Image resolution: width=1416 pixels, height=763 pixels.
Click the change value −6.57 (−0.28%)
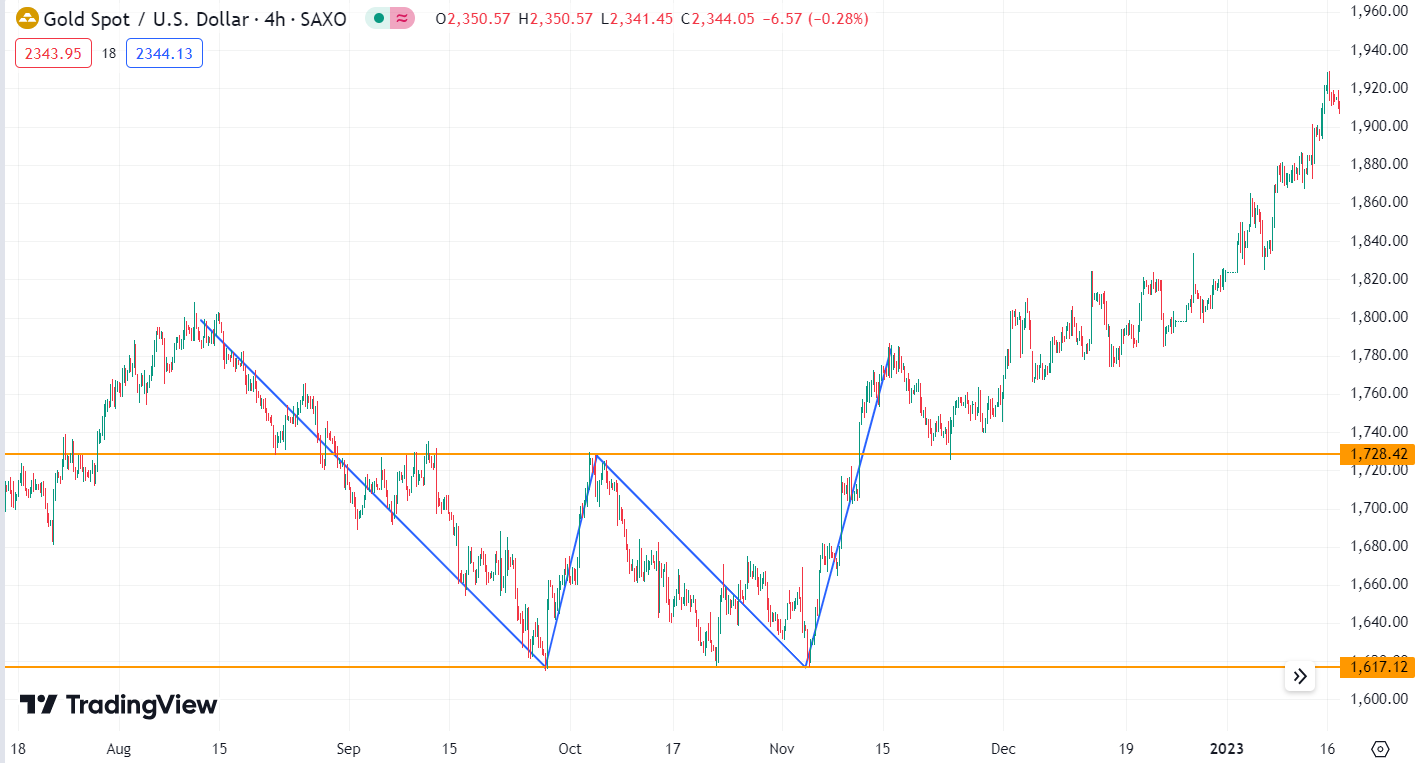(x=815, y=18)
